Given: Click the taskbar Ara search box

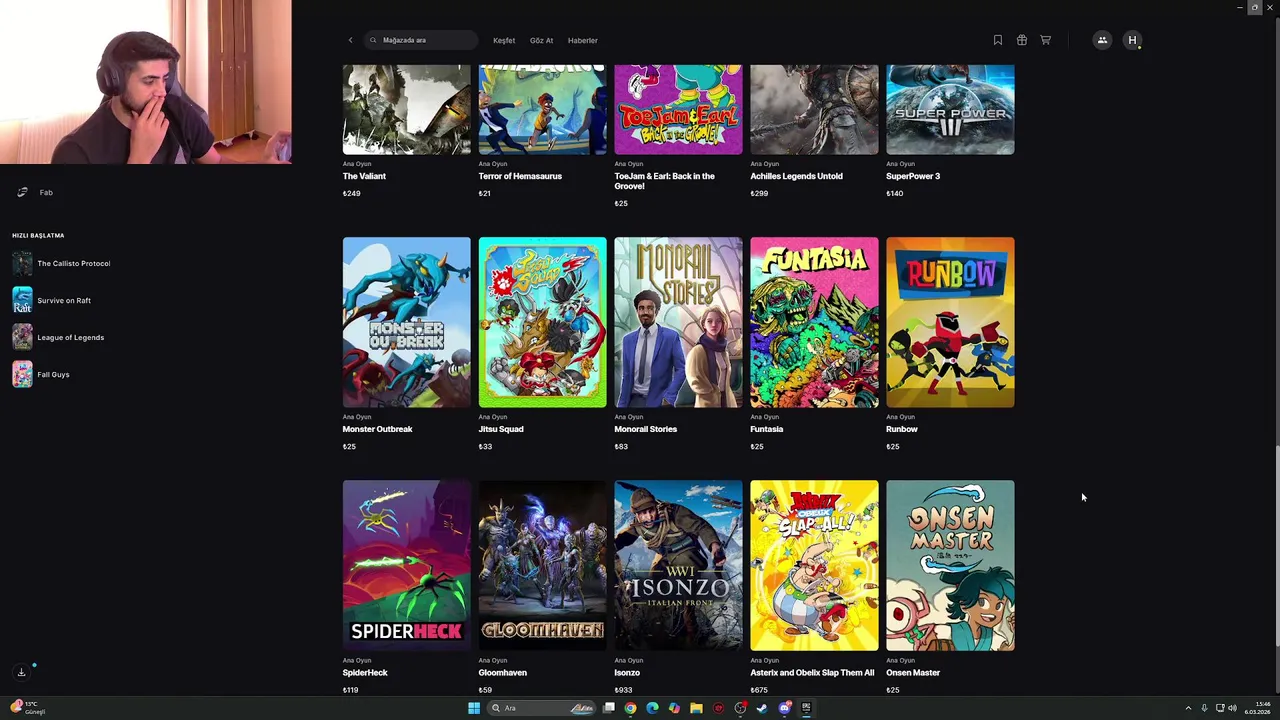Looking at the screenshot, I should 541,708.
